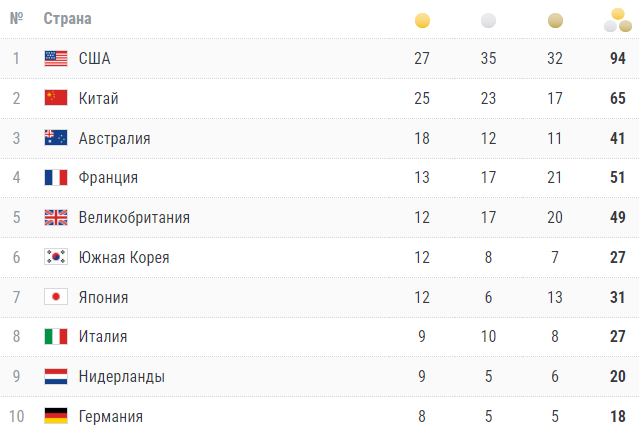Click the Germany flag icon
Viewport: 640px width, 434px height.
point(56,416)
